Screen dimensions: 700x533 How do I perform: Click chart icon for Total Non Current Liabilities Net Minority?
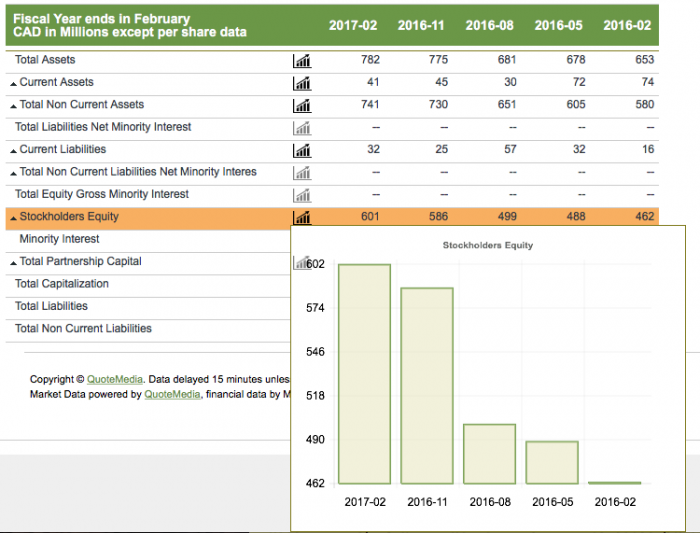(301, 173)
